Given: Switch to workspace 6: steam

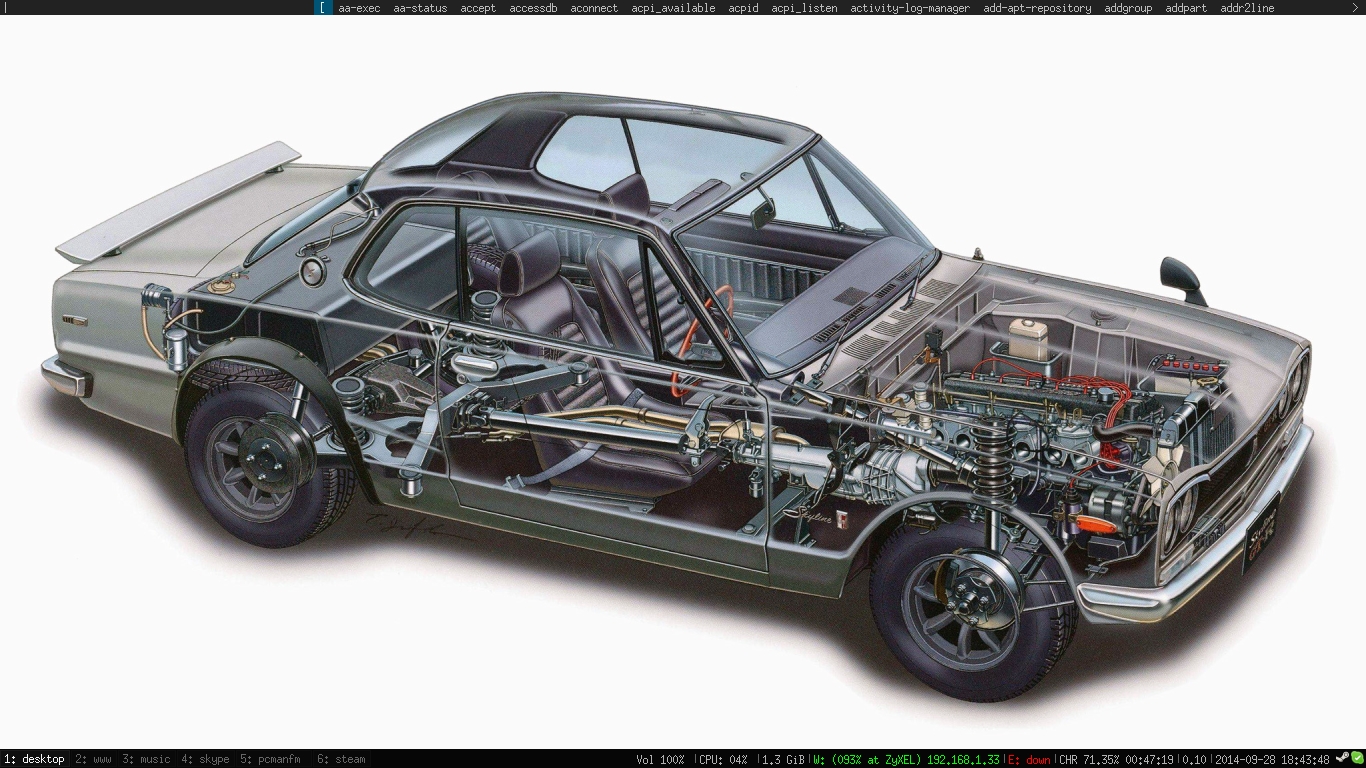Looking at the screenshot, I should (341, 759).
